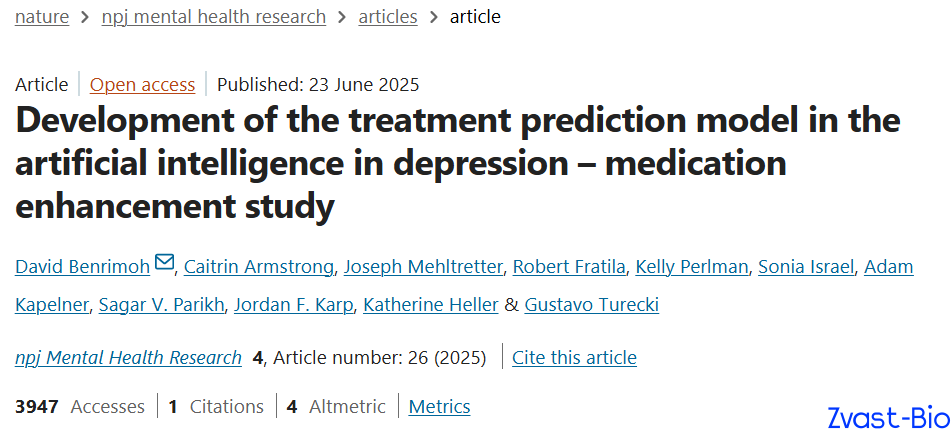The width and height of the screenshot is (951, 429).
Task: Click author name Robert Fratila
Action: tap(569, 266)
